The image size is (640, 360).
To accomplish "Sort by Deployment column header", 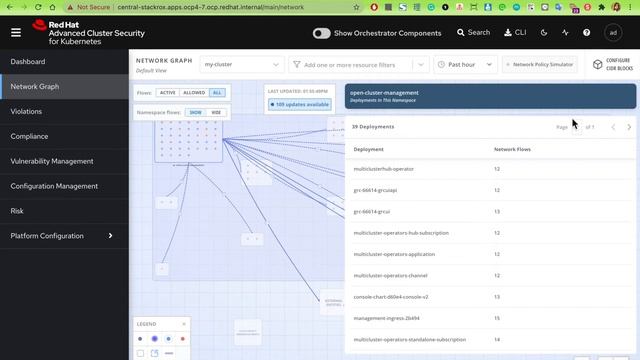I will pyautogui.click(x=369, y=149).
